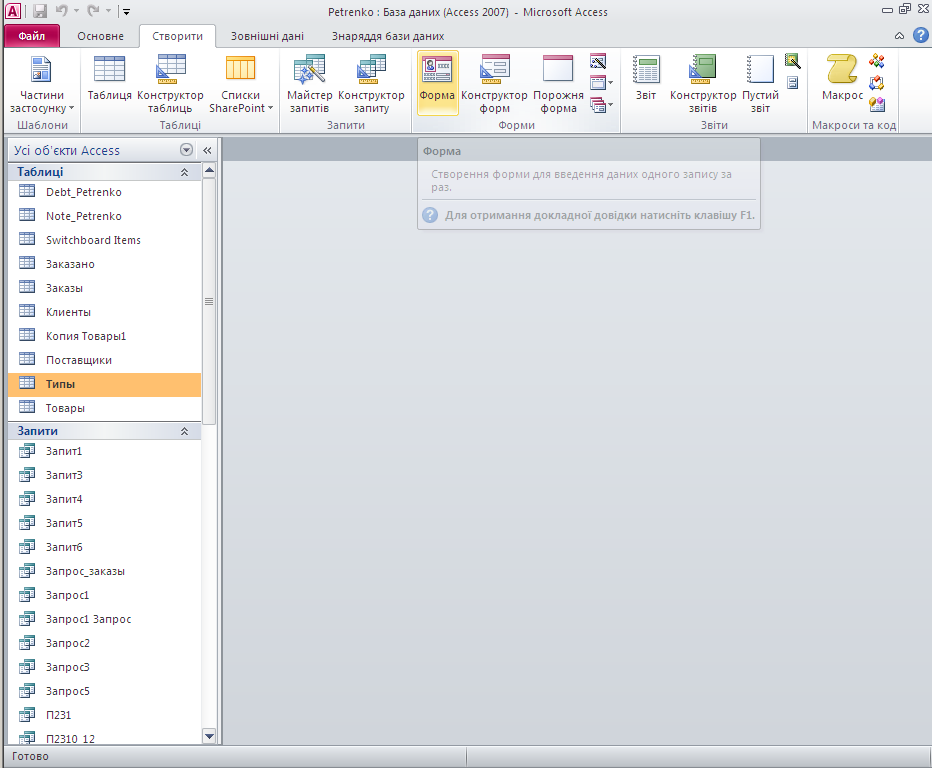
Task: Open Конструктор звітів report designer
Action: coord(703,83)
